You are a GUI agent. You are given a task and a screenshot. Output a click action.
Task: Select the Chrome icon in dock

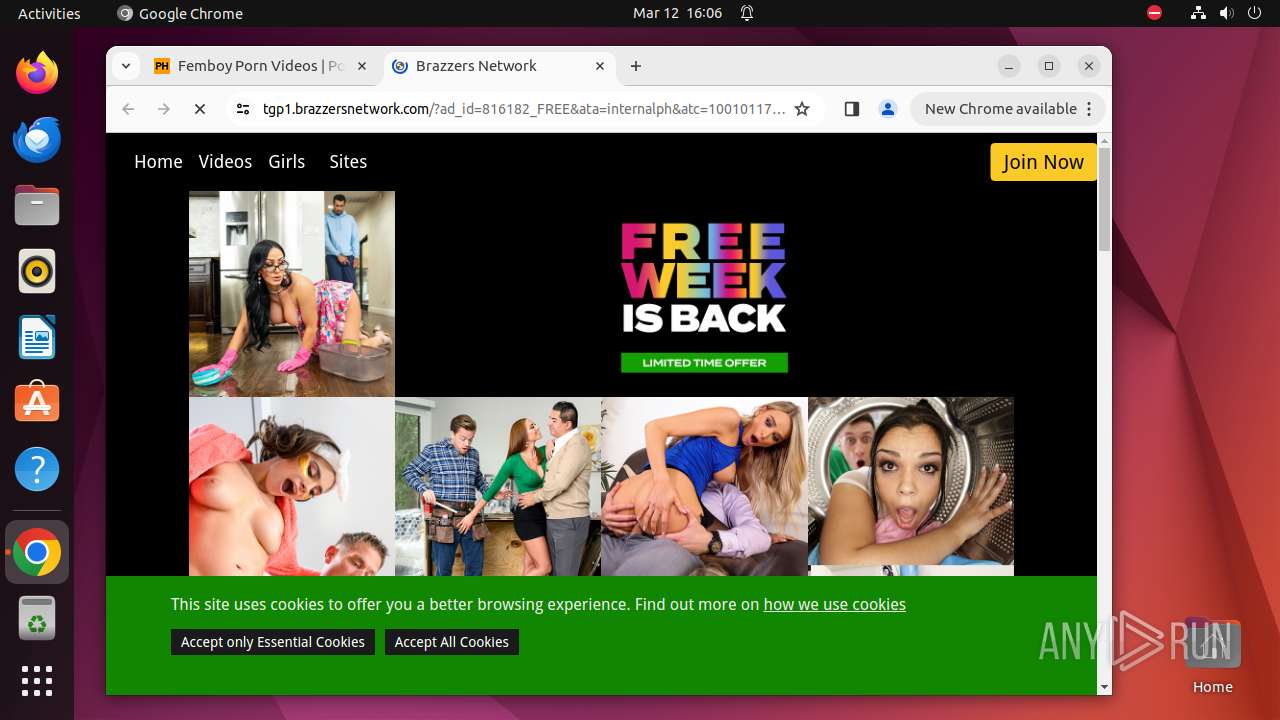[37, 552]
